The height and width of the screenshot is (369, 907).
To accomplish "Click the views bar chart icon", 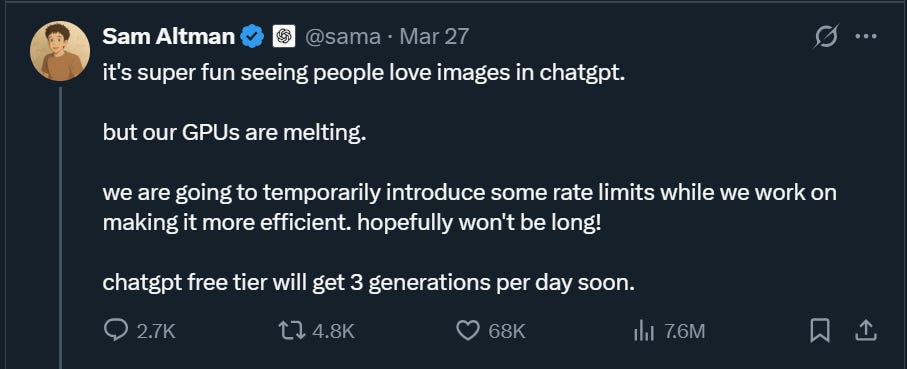I will click(x=644, y=331).
